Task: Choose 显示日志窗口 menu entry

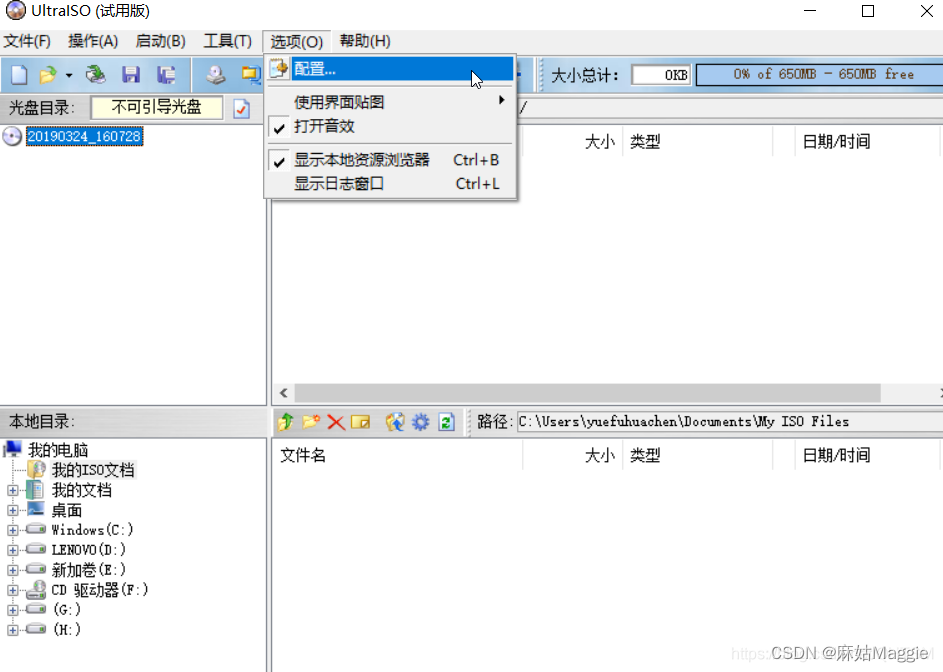Action: point(390,183)
